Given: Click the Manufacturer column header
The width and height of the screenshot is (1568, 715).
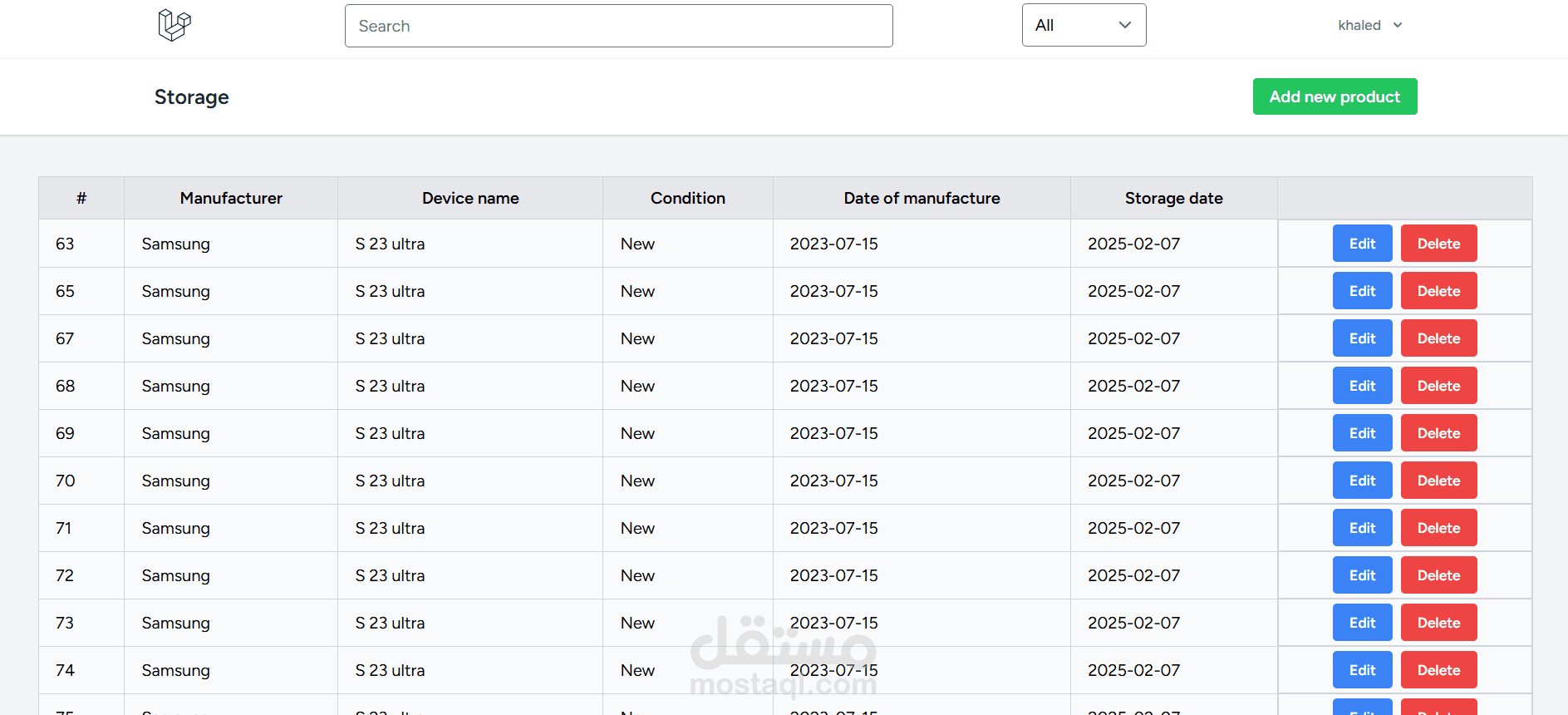Looking at the screenshot, I should (231, 198).
